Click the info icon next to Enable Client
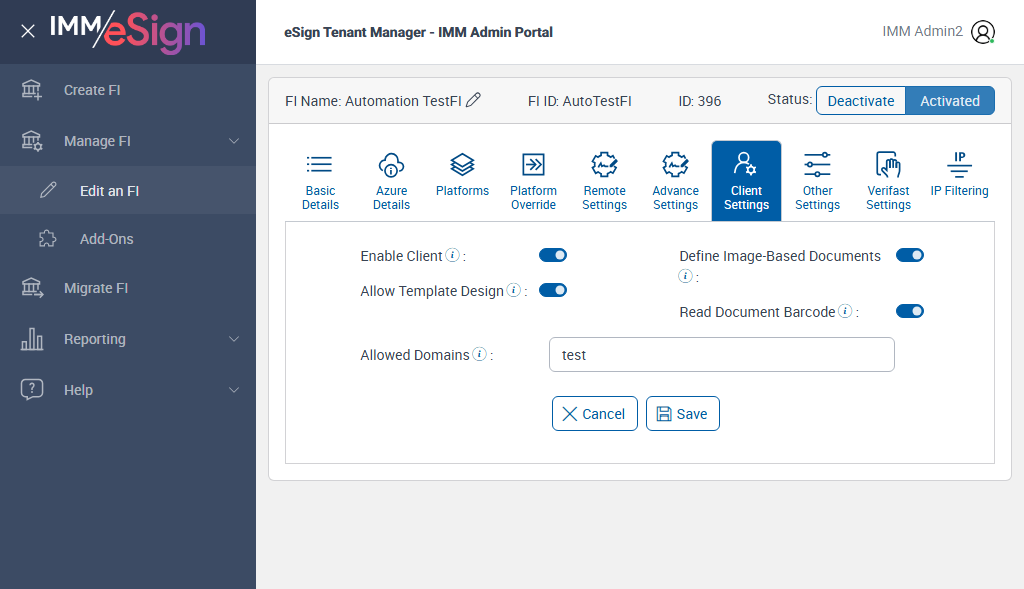Viewport: 1024px width, 589px height. [453, 256]
